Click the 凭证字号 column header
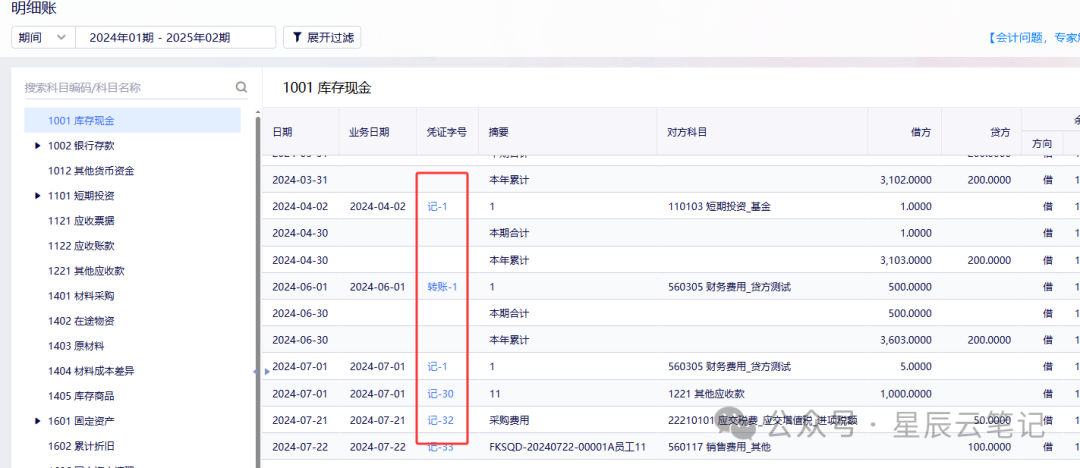This screenshot has height=468, width=1080. coord(447,132)
